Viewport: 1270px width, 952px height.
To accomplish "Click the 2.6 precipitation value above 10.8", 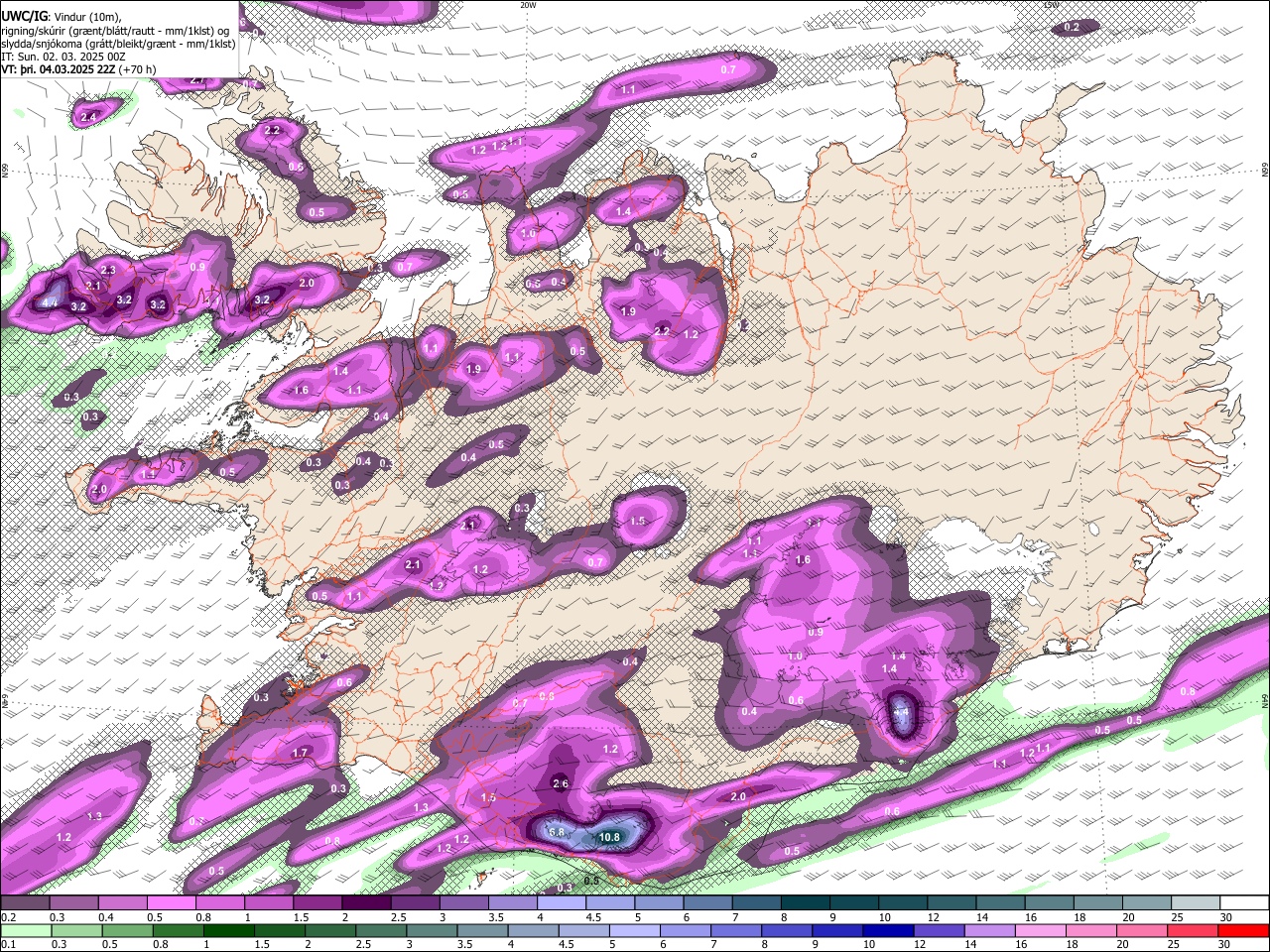I will pos(560,784).
